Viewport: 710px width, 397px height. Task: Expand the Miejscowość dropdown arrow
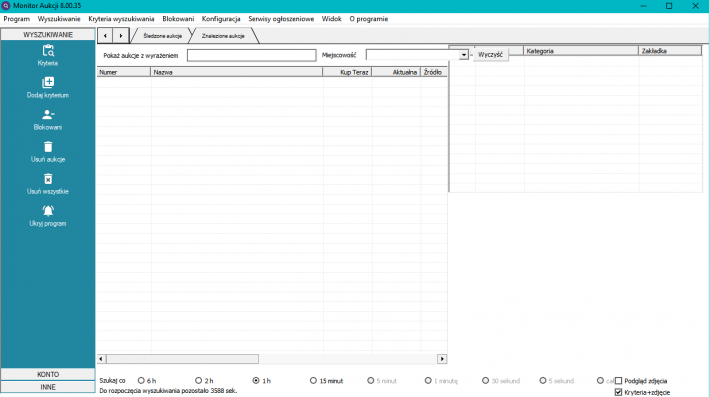click(464, 55)
